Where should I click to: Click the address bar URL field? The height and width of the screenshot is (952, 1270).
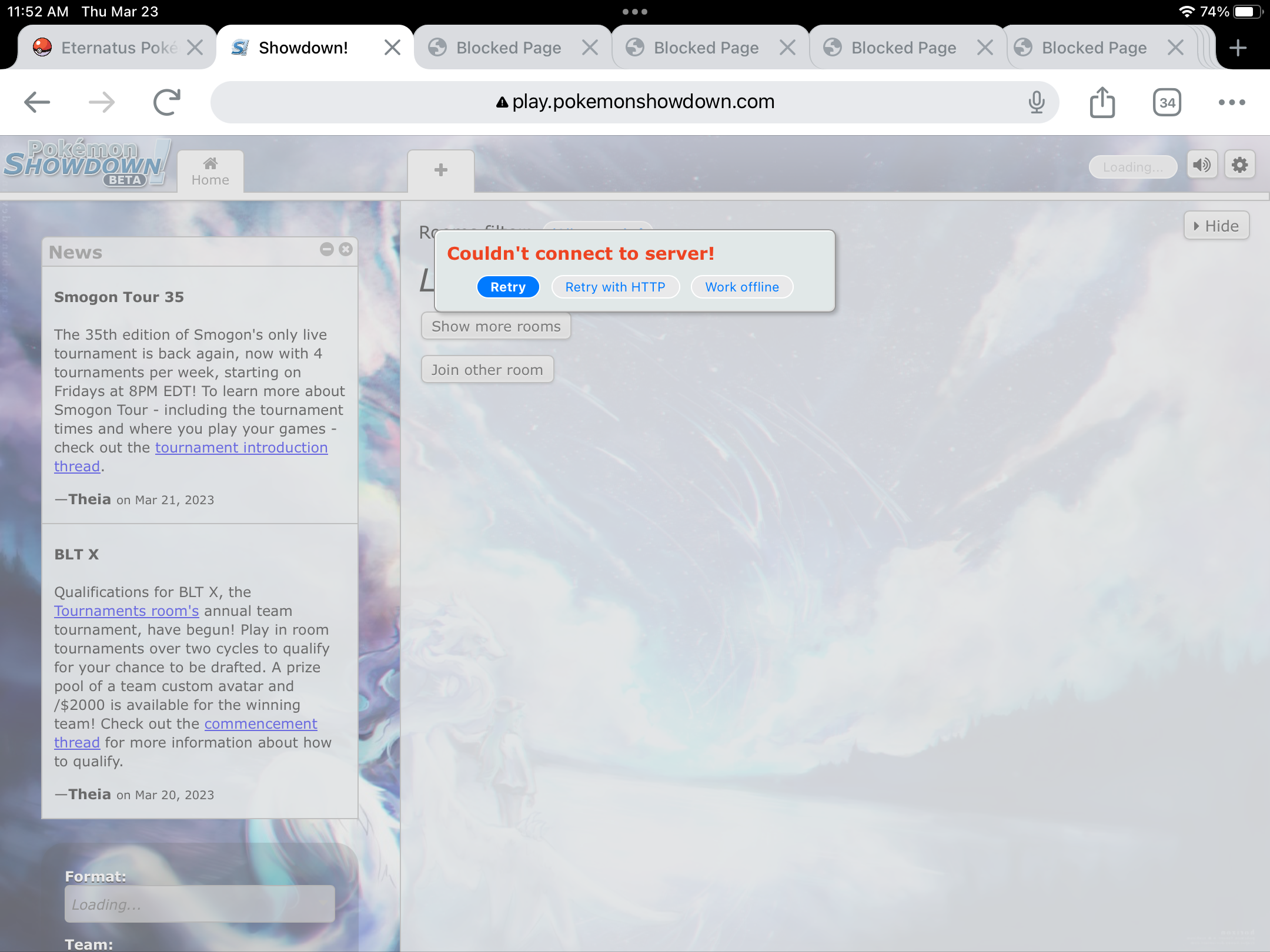[635, 102]
